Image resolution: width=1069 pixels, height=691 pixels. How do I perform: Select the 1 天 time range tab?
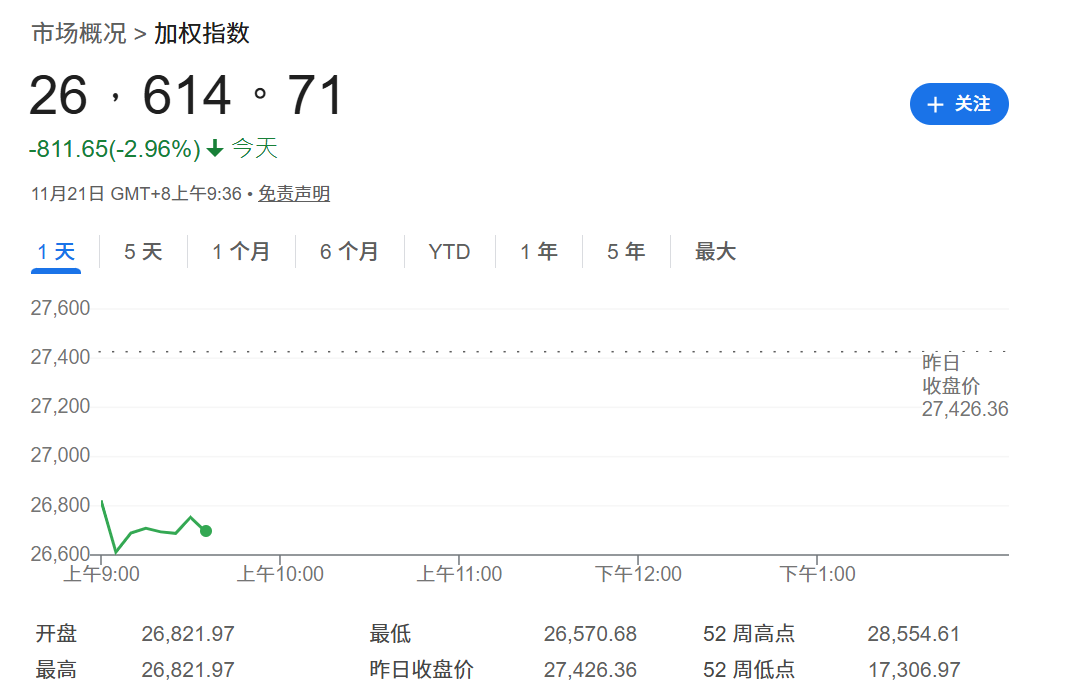click(56, 252)
